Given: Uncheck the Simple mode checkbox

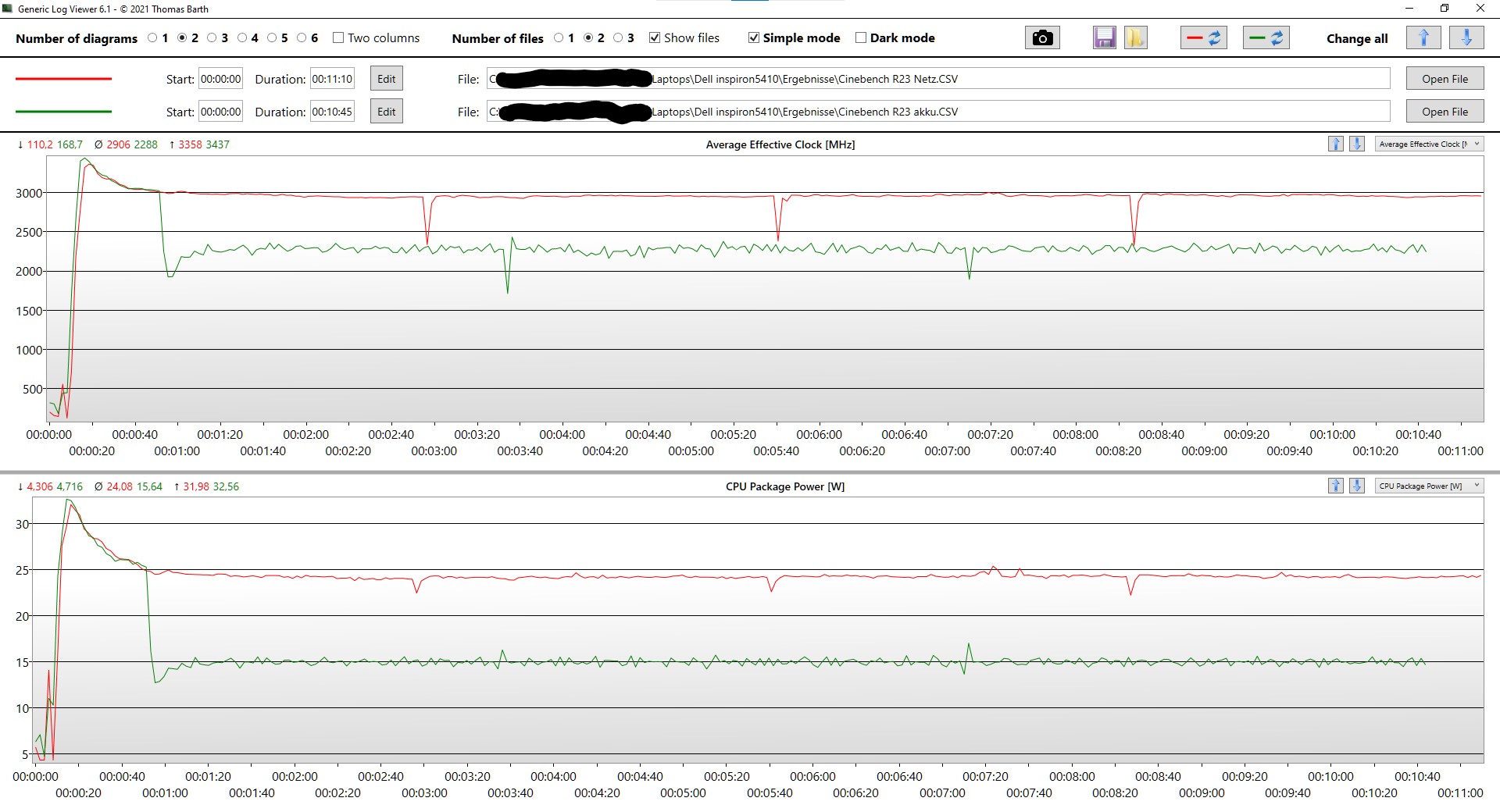Looking at the screenshot, I should point(754,38).
